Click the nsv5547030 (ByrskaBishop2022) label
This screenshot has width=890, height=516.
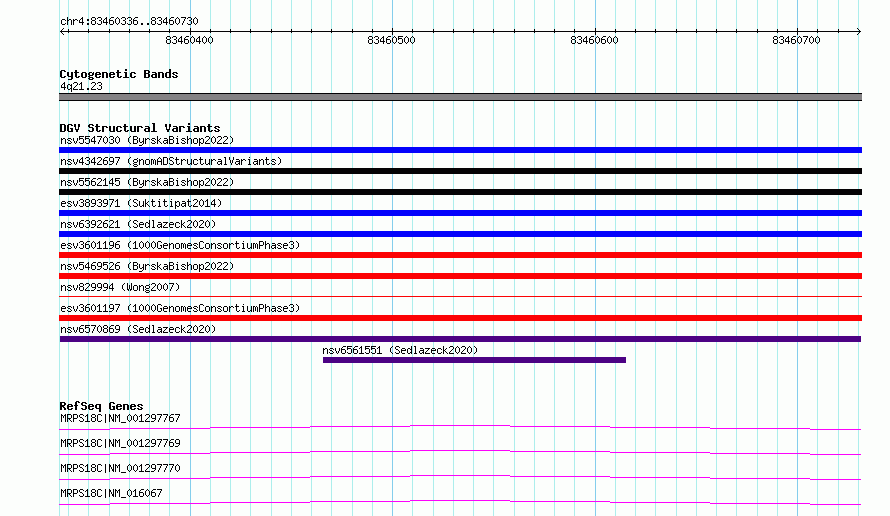[x=147, y=140]
